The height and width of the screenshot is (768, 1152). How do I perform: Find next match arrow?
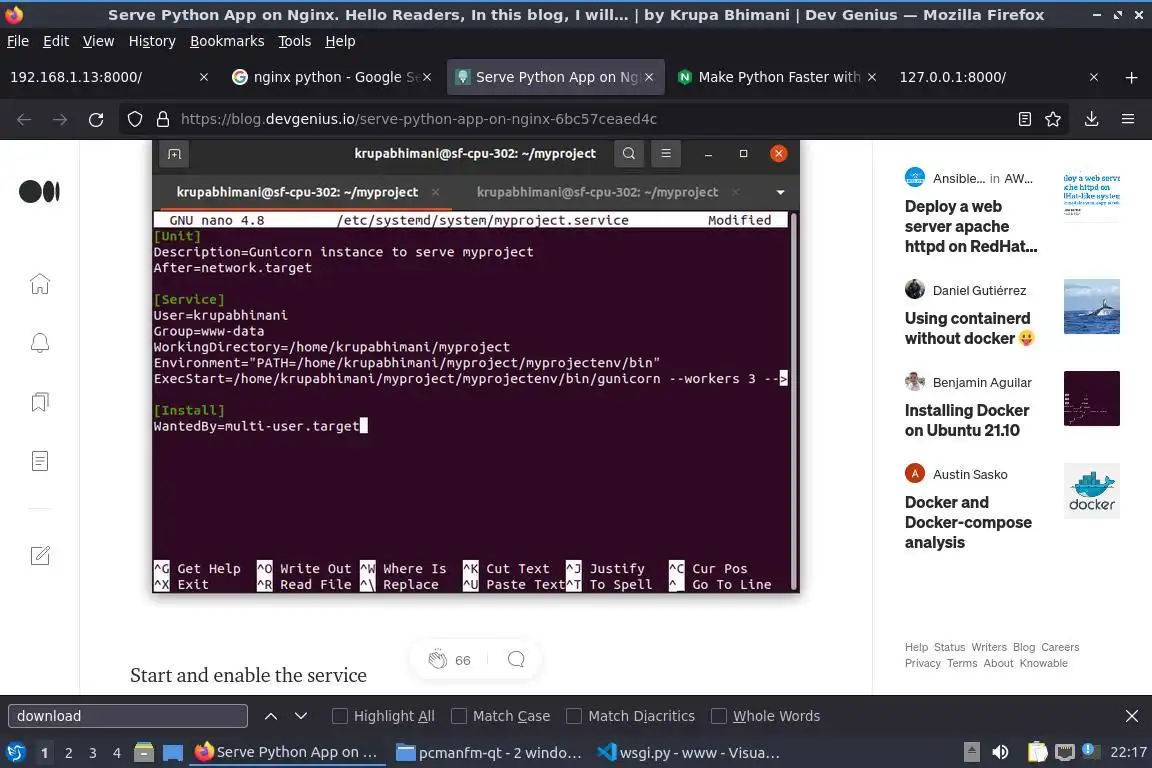point(300,716)
